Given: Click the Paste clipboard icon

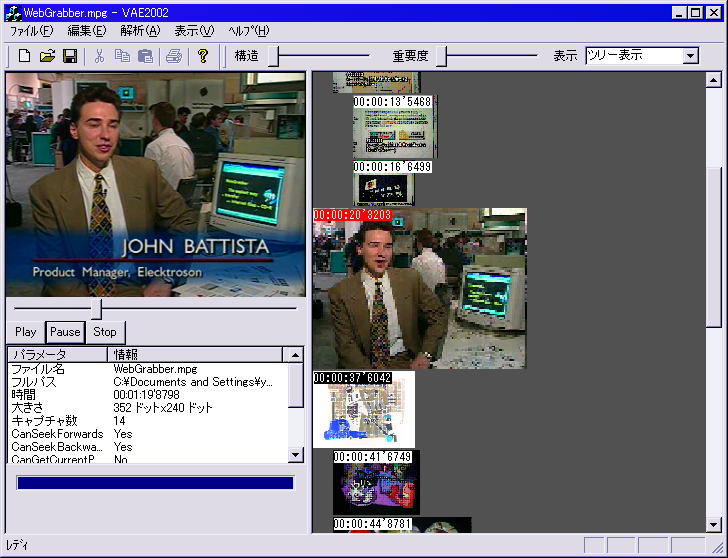Looking at the screenshot, I should [x=145, y=56].
